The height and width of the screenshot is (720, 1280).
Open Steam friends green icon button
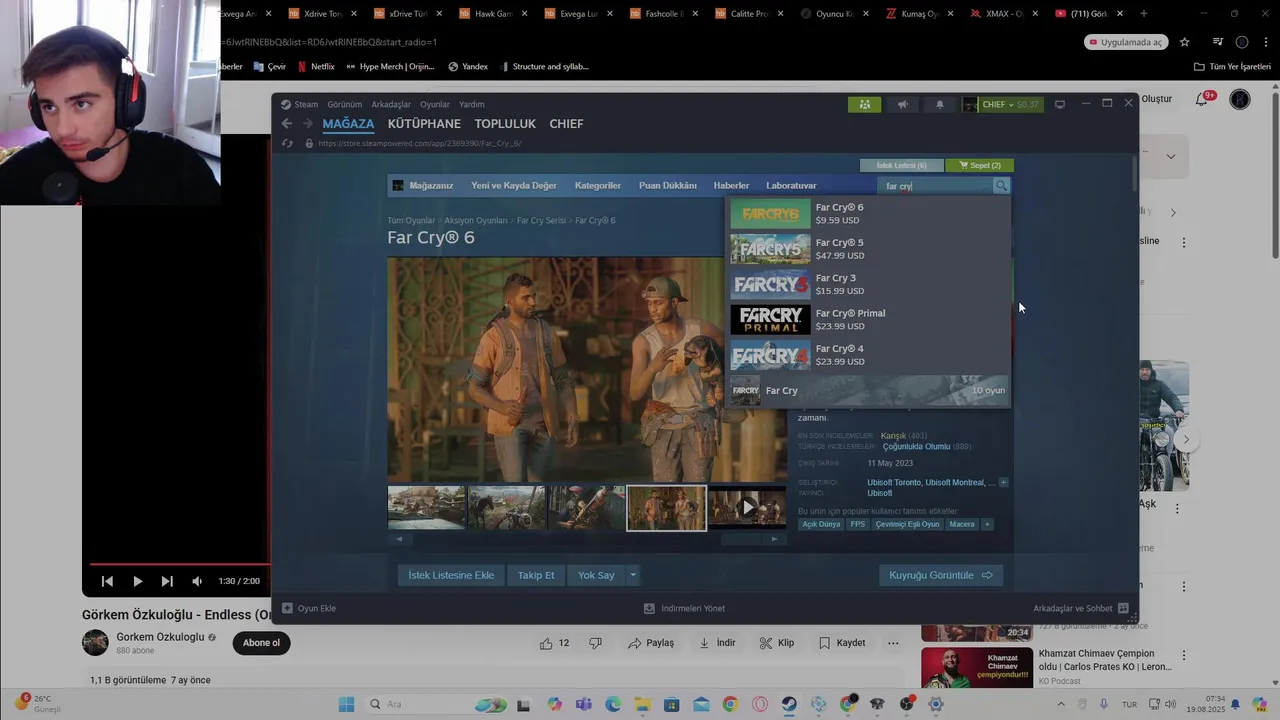pos(864,104)
